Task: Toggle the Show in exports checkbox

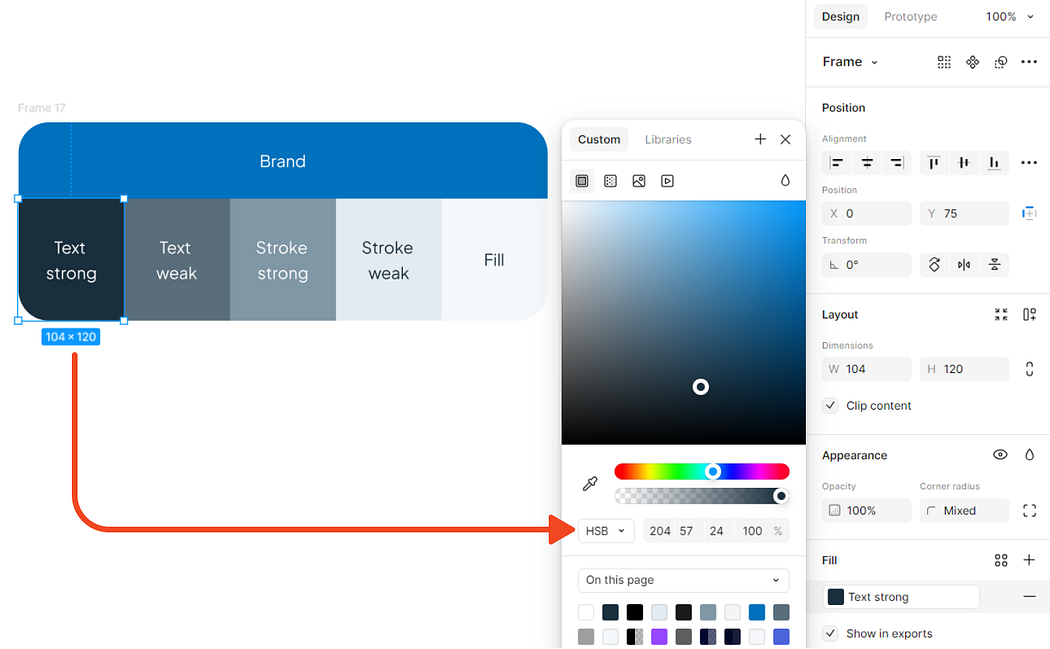Action: (830, 634)
